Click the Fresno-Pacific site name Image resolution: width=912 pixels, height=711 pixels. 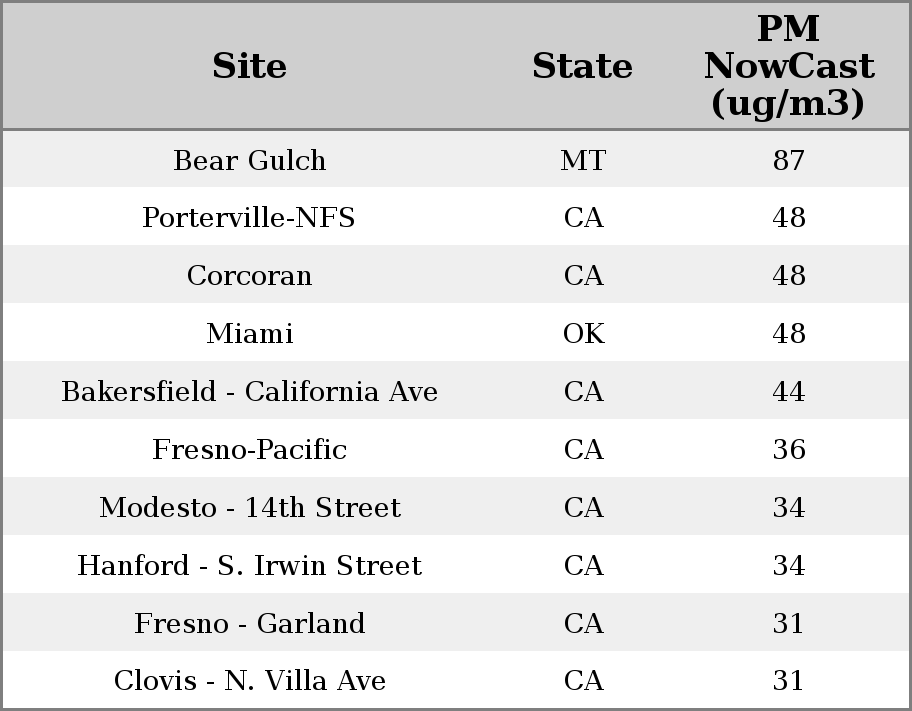(249, 450)
